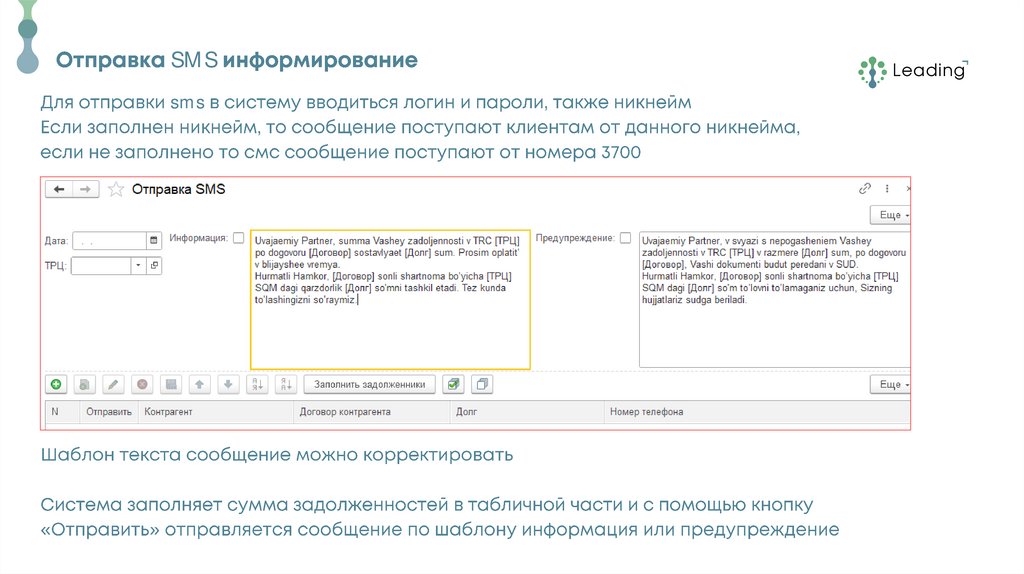The width and height of the screenshot is (1024, 574).
Task: Click the Договор контрагента column header
Action: 372,412
